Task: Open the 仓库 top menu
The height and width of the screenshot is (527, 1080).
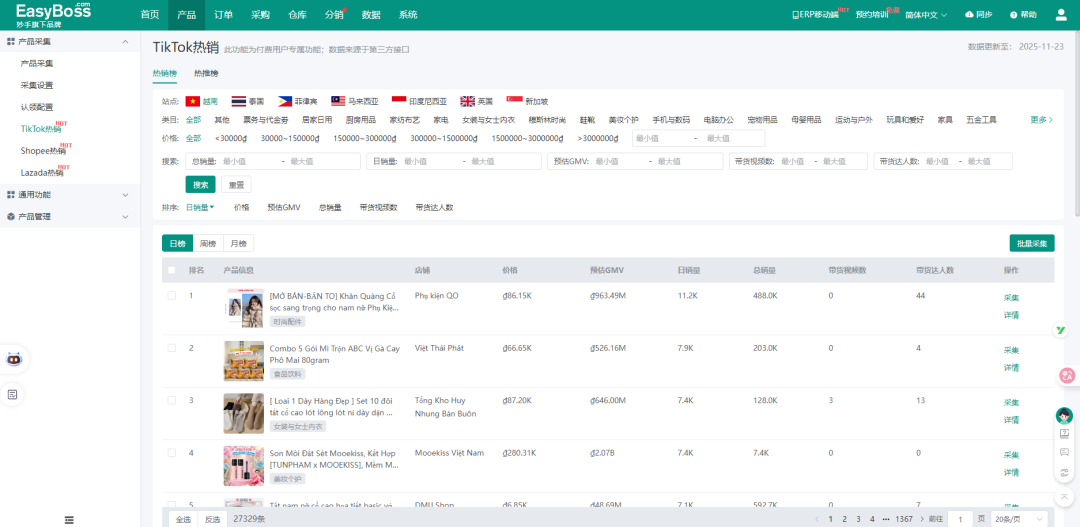Action: [298, 14]
